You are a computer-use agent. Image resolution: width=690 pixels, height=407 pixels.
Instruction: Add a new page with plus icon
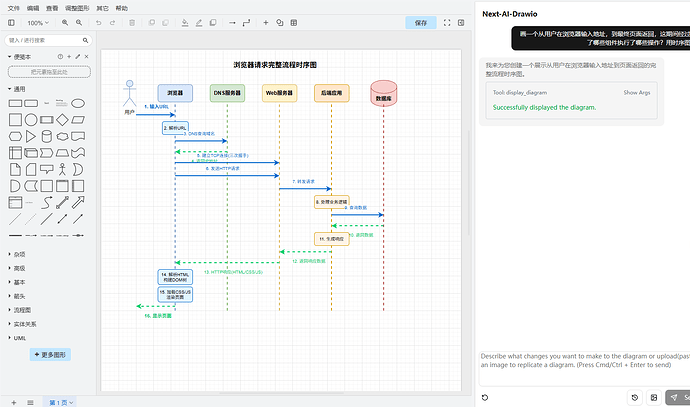coord(14,402)
